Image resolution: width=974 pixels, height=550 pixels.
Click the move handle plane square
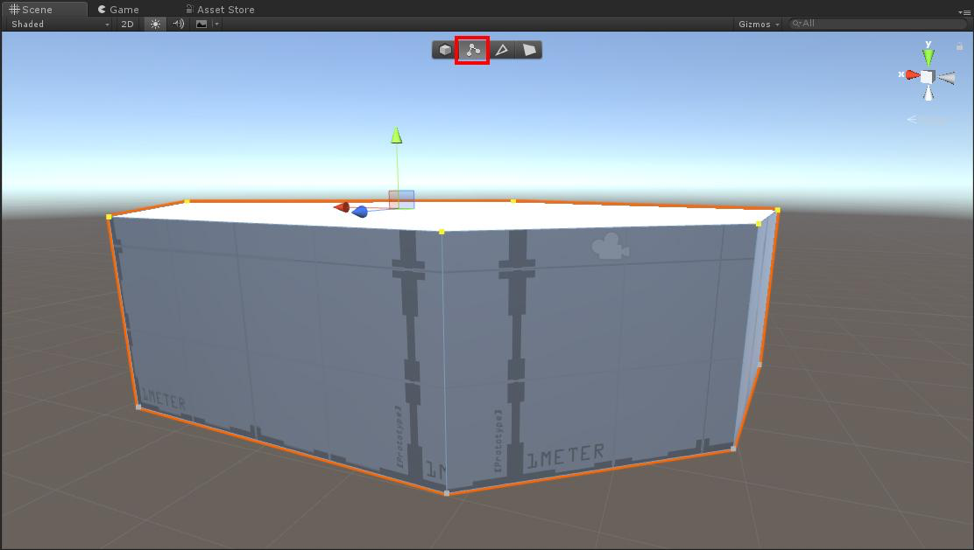point(401,199)
